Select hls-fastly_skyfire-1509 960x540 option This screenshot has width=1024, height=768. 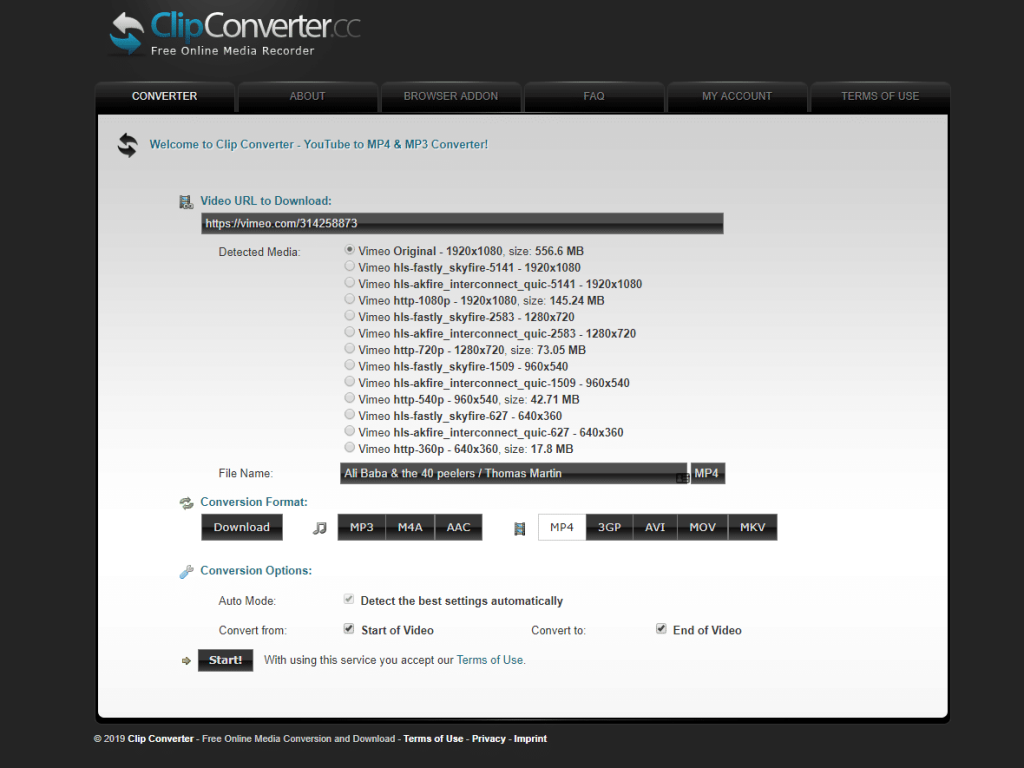(x=350, y=364)
